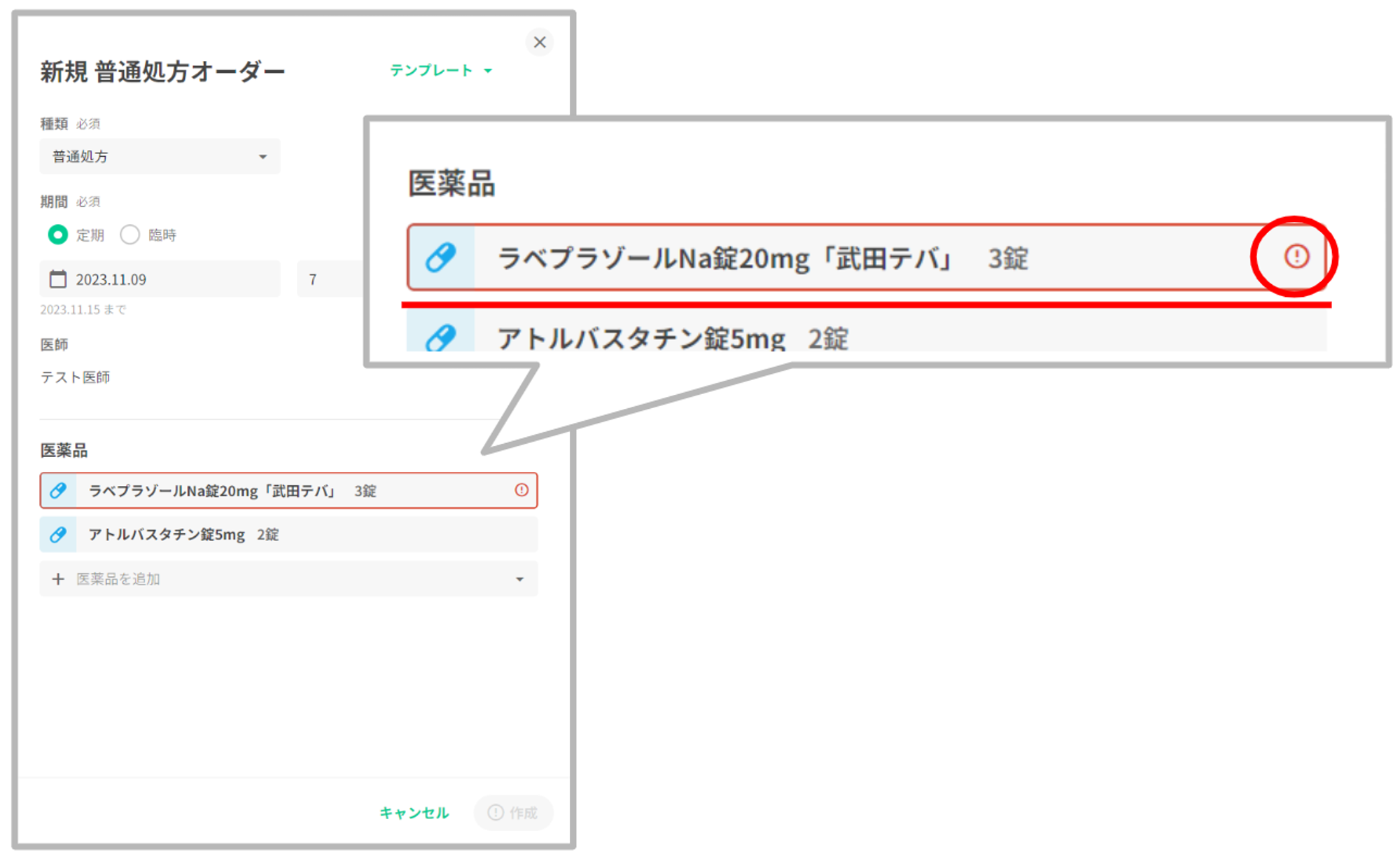Click the enlarged warning icon circled in red

[1296, 256]
